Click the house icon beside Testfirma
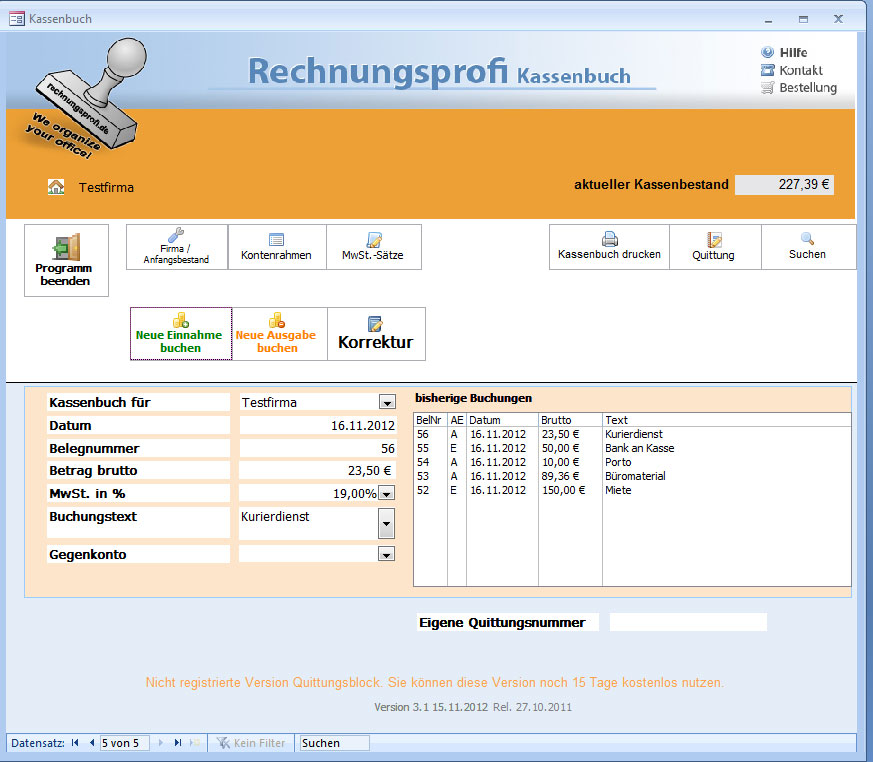873x762 pixels. 56,187
